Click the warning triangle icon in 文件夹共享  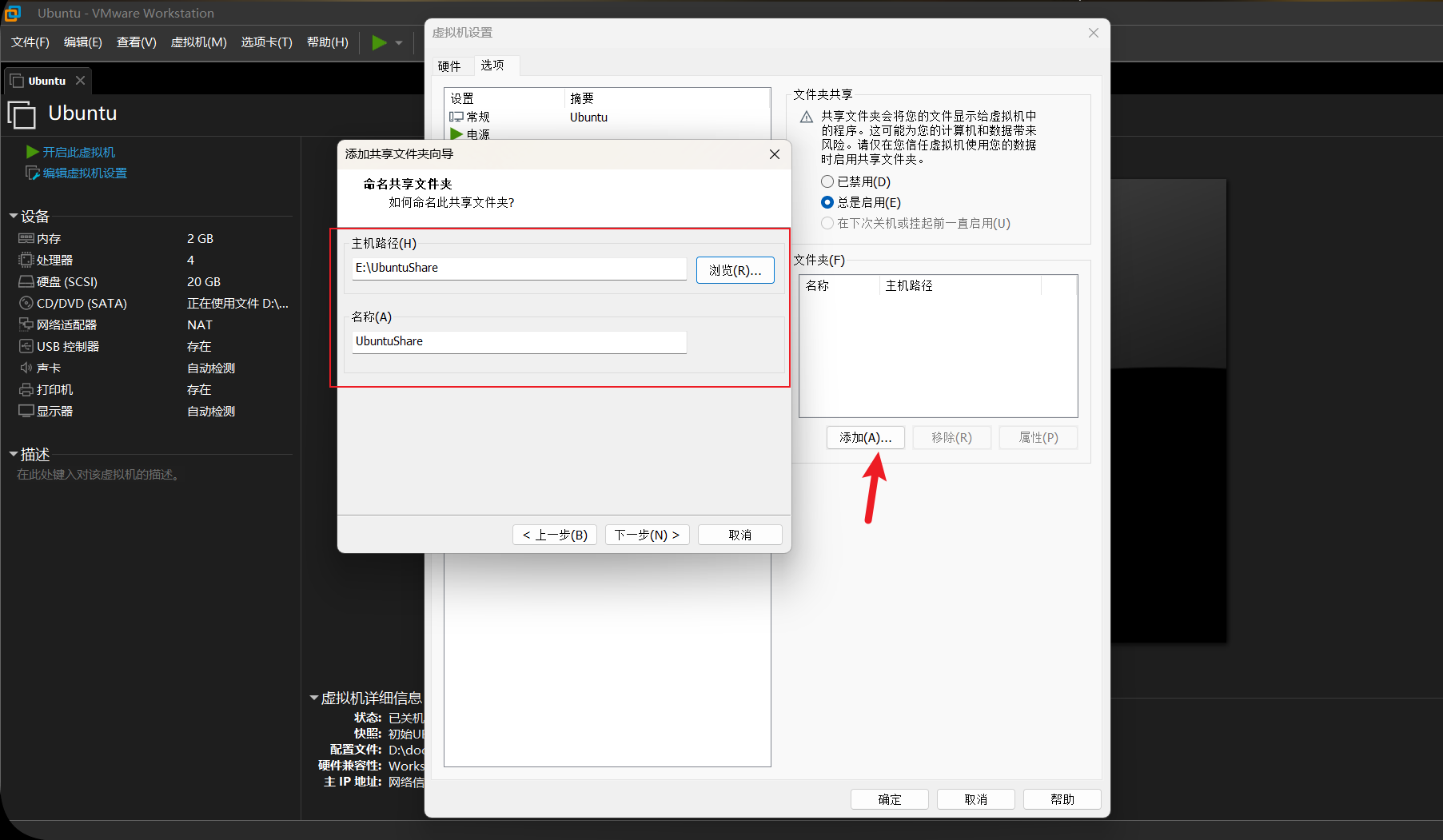click(x=807, y=117)
